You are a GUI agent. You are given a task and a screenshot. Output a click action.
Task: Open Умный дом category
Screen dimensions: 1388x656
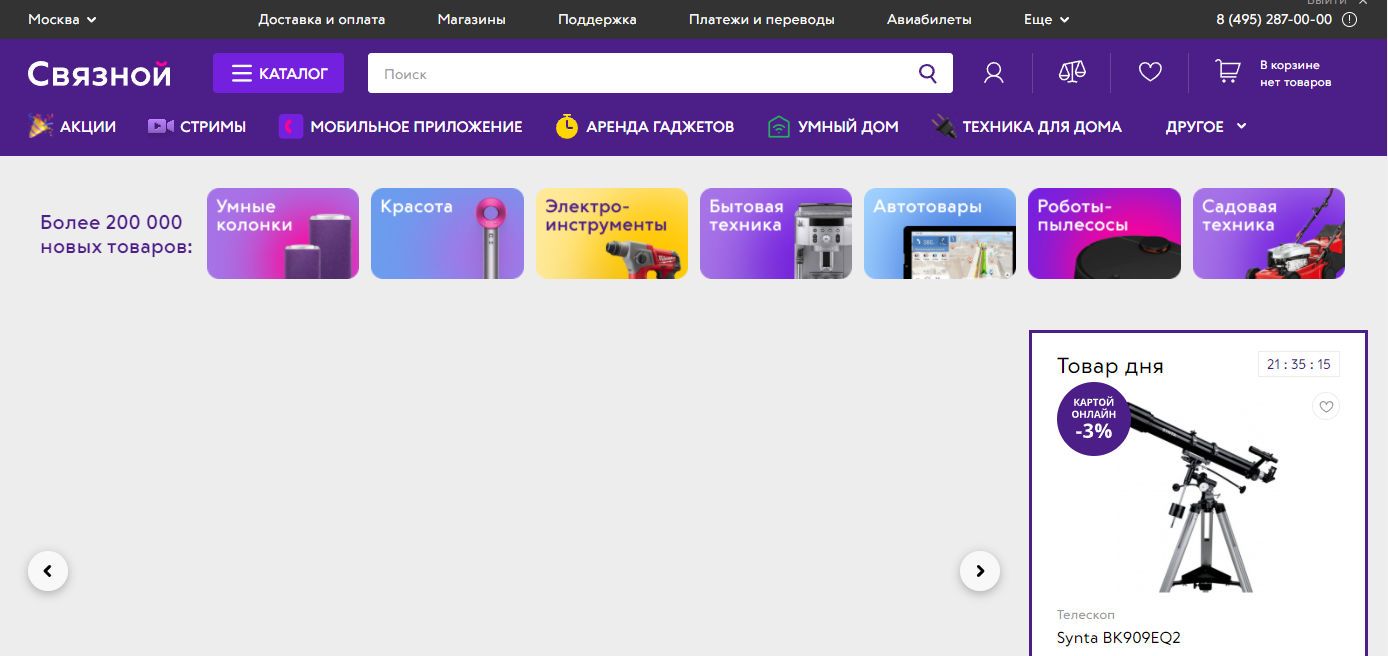point(848,127)
